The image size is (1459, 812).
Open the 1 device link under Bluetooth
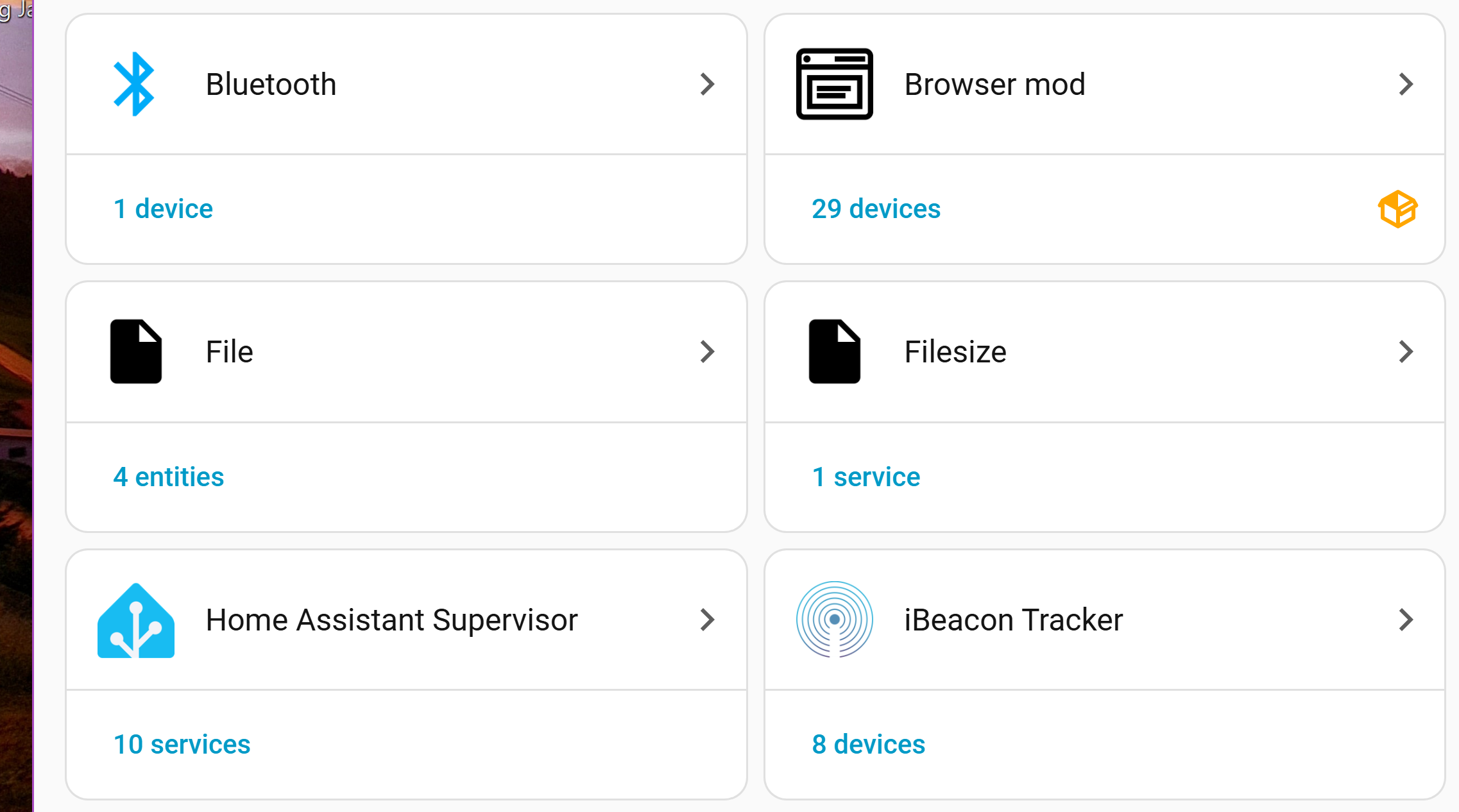[x=163, y=208]
